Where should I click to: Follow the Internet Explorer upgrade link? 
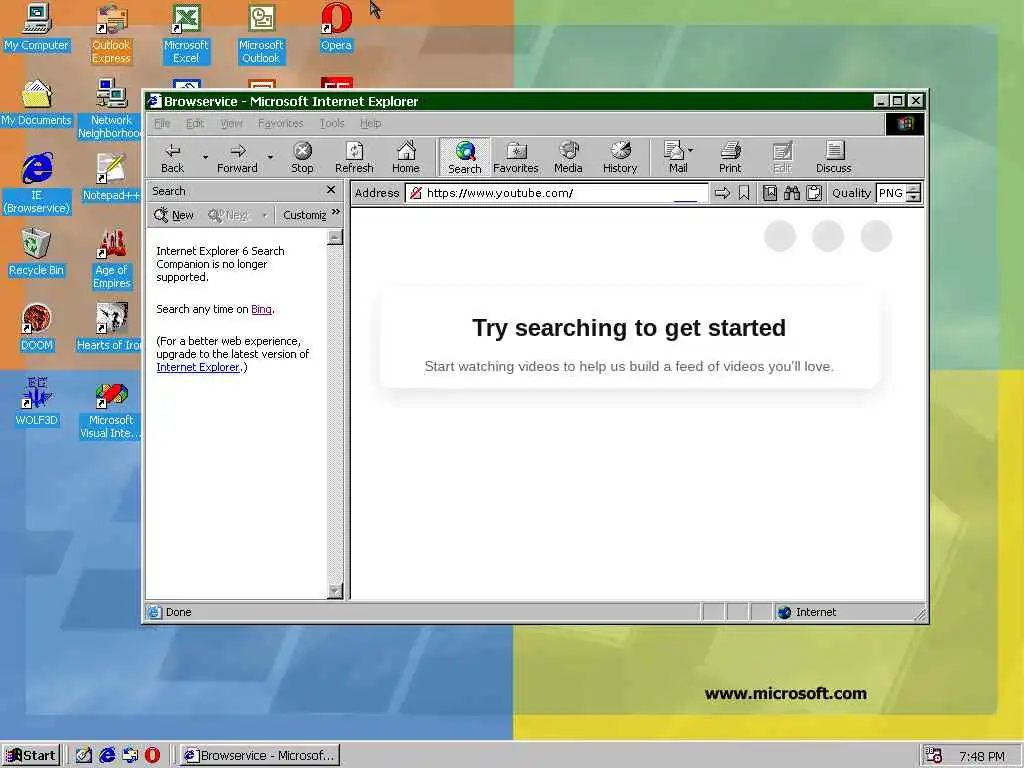[x=198, y=367]
